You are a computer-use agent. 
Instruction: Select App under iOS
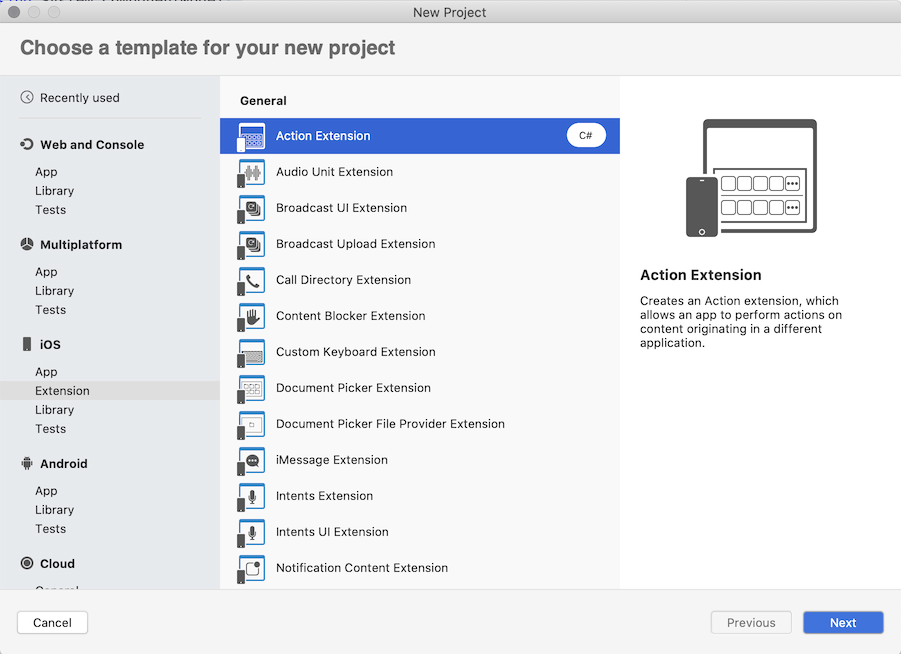click(46, 372)
